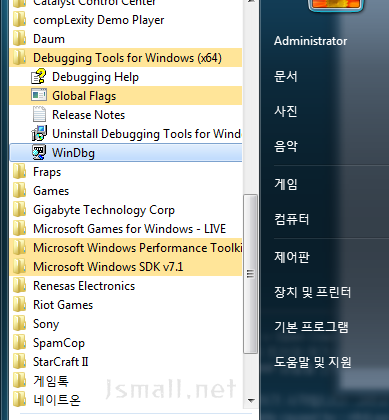Open 제어판 (Control Panel)
The height and width of the screenshot is (420, 389).
(292, 257)
